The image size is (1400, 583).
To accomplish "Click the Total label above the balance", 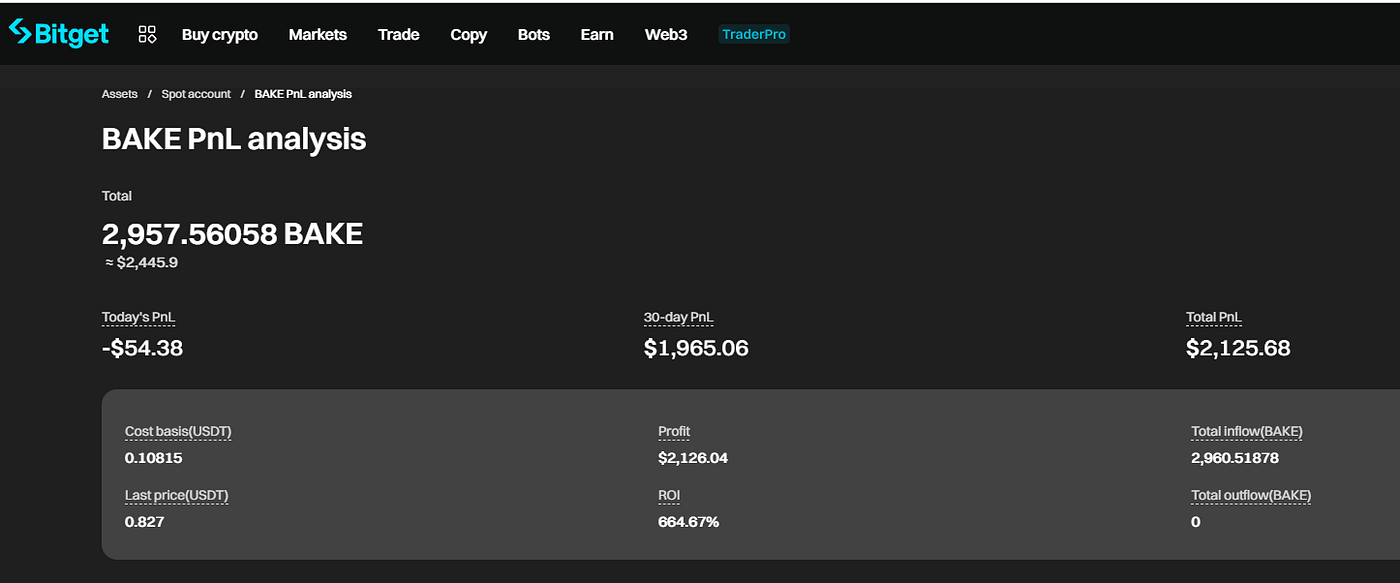I will [x=117, y=196].
